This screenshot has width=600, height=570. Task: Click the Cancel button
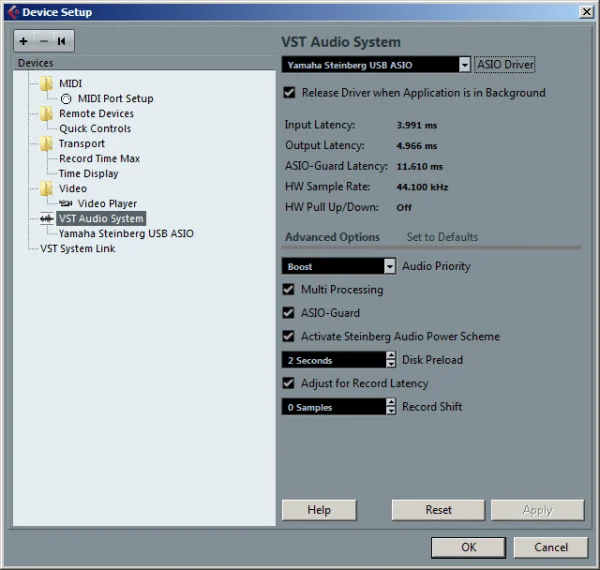click(551, 547)
